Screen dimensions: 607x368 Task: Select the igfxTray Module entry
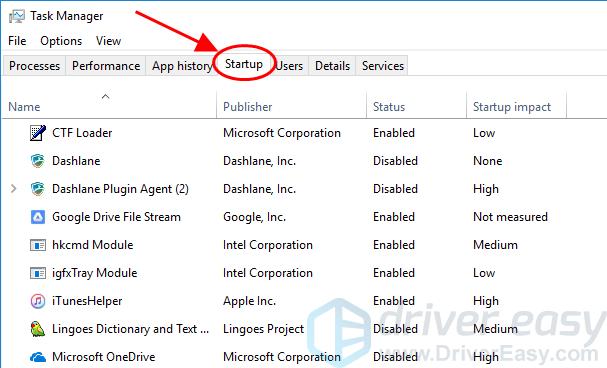coord(94,273)
